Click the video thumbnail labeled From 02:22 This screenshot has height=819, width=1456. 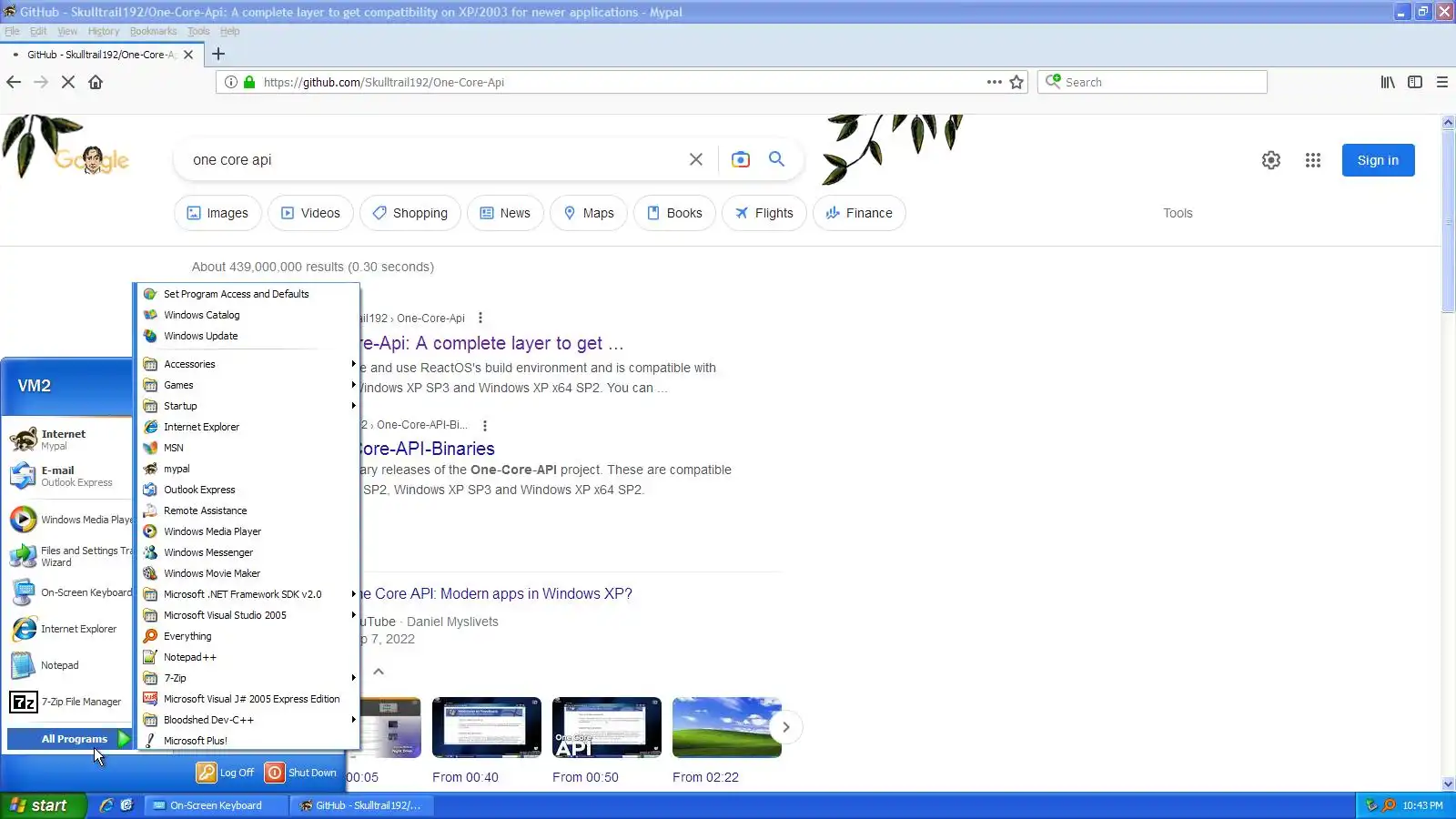pos(727,727)
